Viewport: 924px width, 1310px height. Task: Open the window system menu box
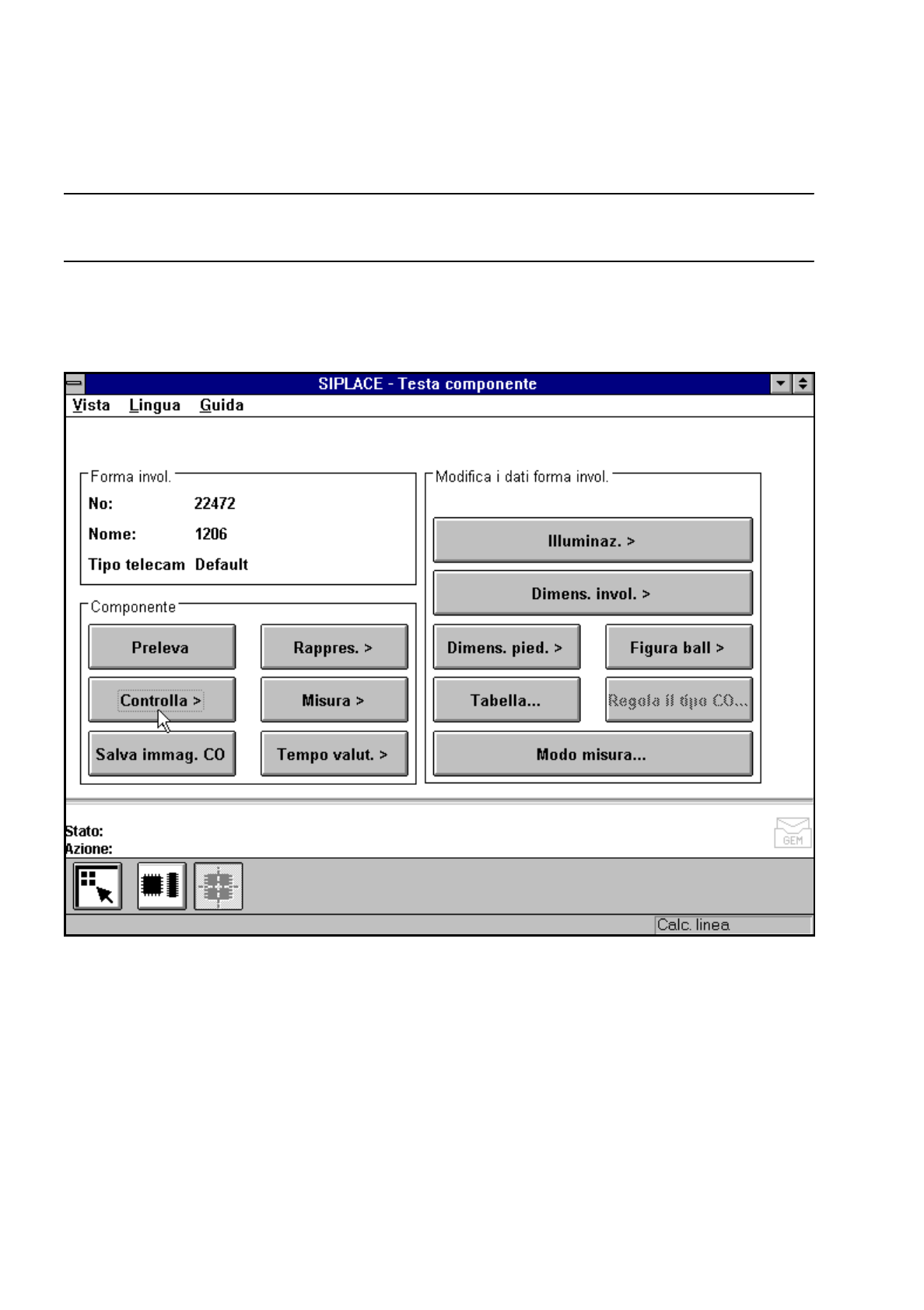click(x=75, y=383)
